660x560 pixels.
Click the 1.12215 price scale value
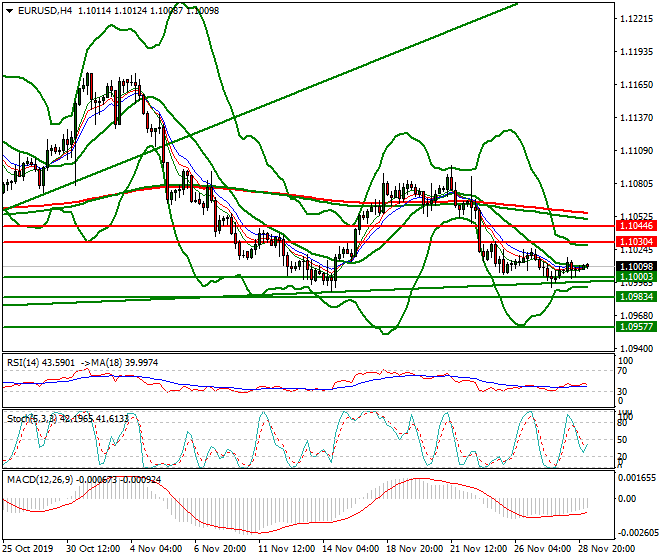coord(637,19)
